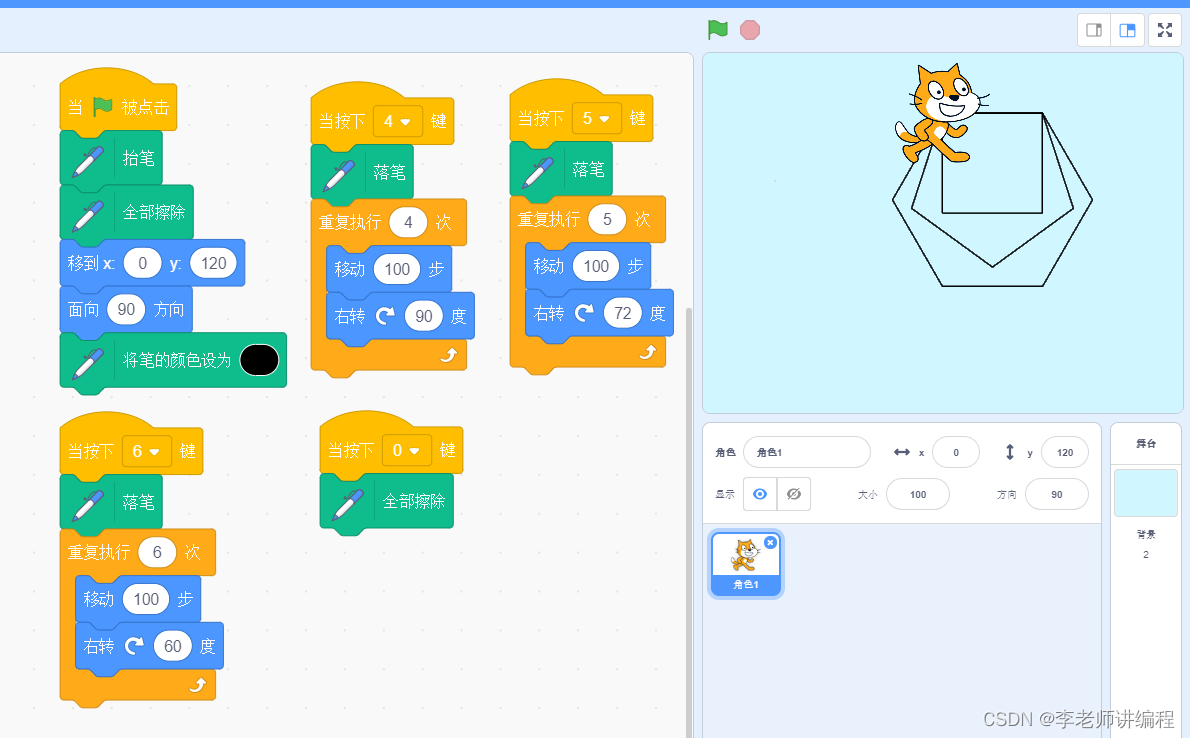Click the script area vertical scrollbar
This screenshot has height=738, width=1190.
(x=688, y=522)
